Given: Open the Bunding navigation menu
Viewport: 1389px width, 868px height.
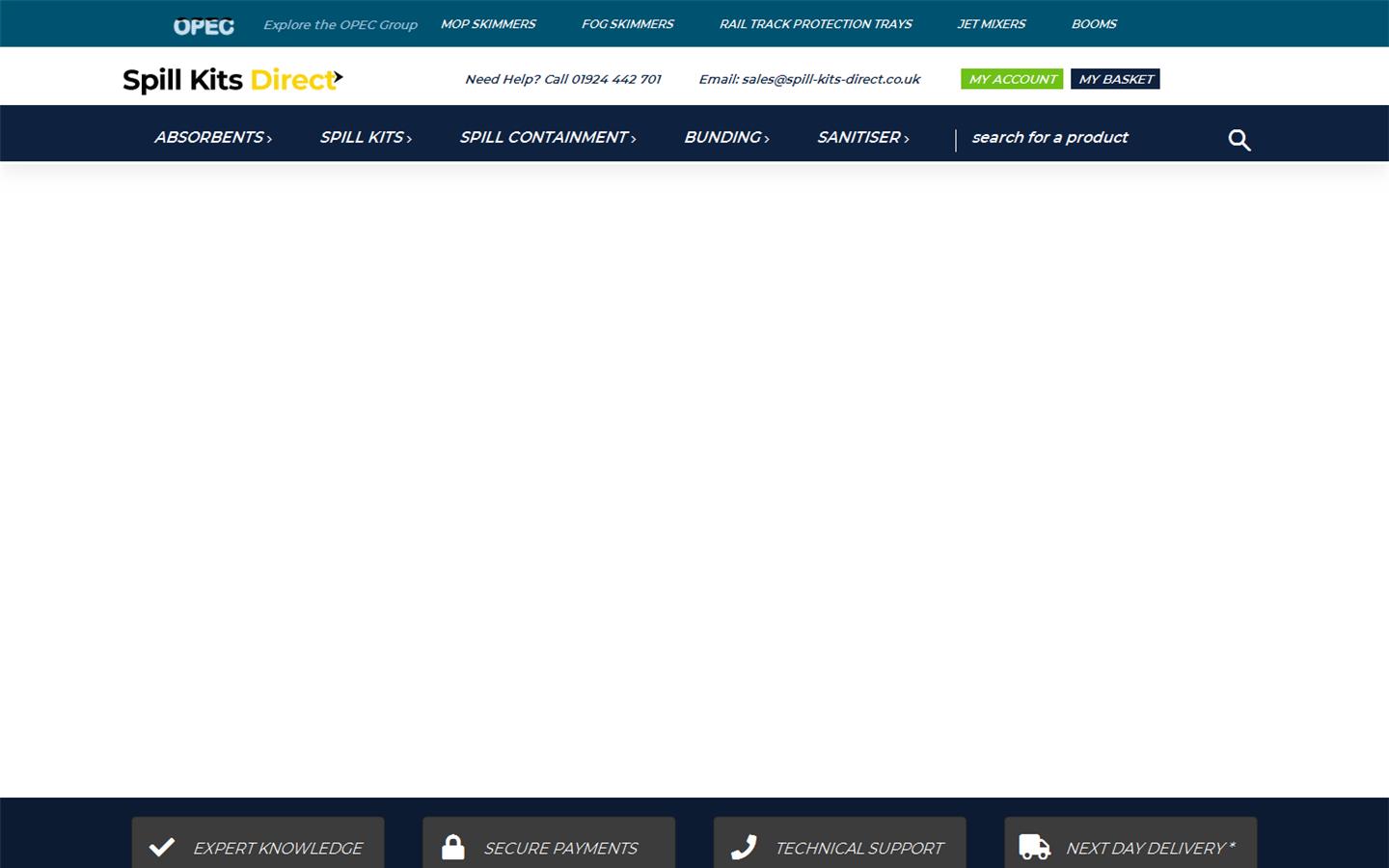Looking at the screenshot, I should [726, 138].
